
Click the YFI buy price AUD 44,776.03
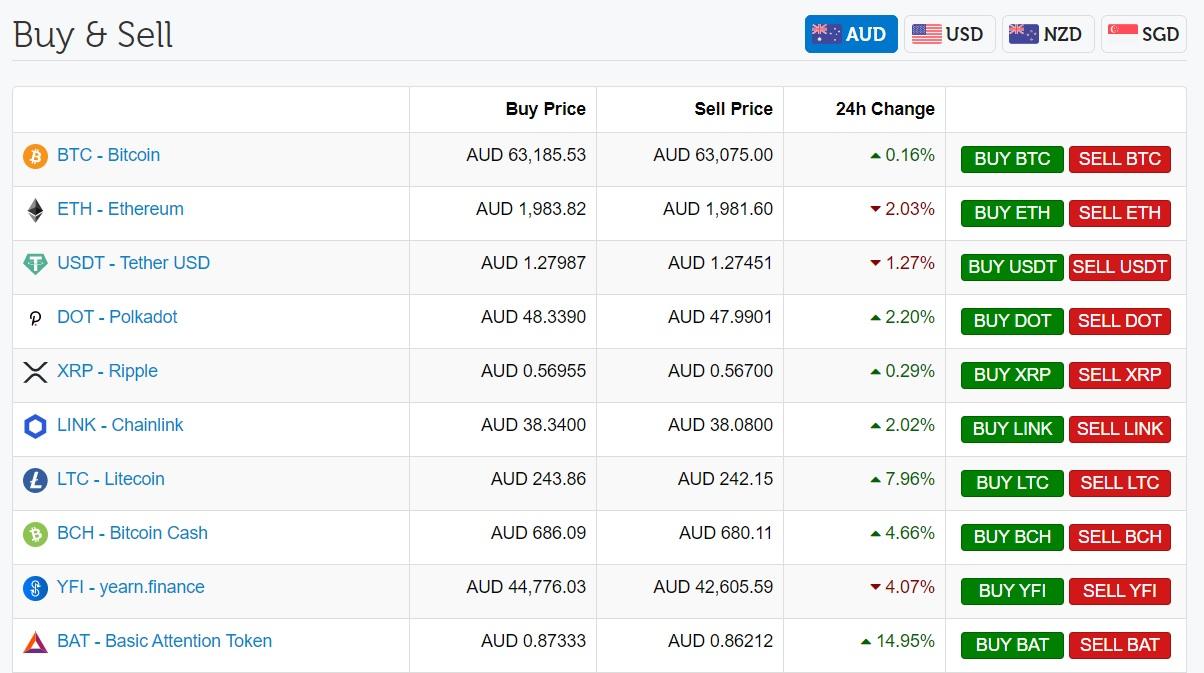[x=526, y=587]
